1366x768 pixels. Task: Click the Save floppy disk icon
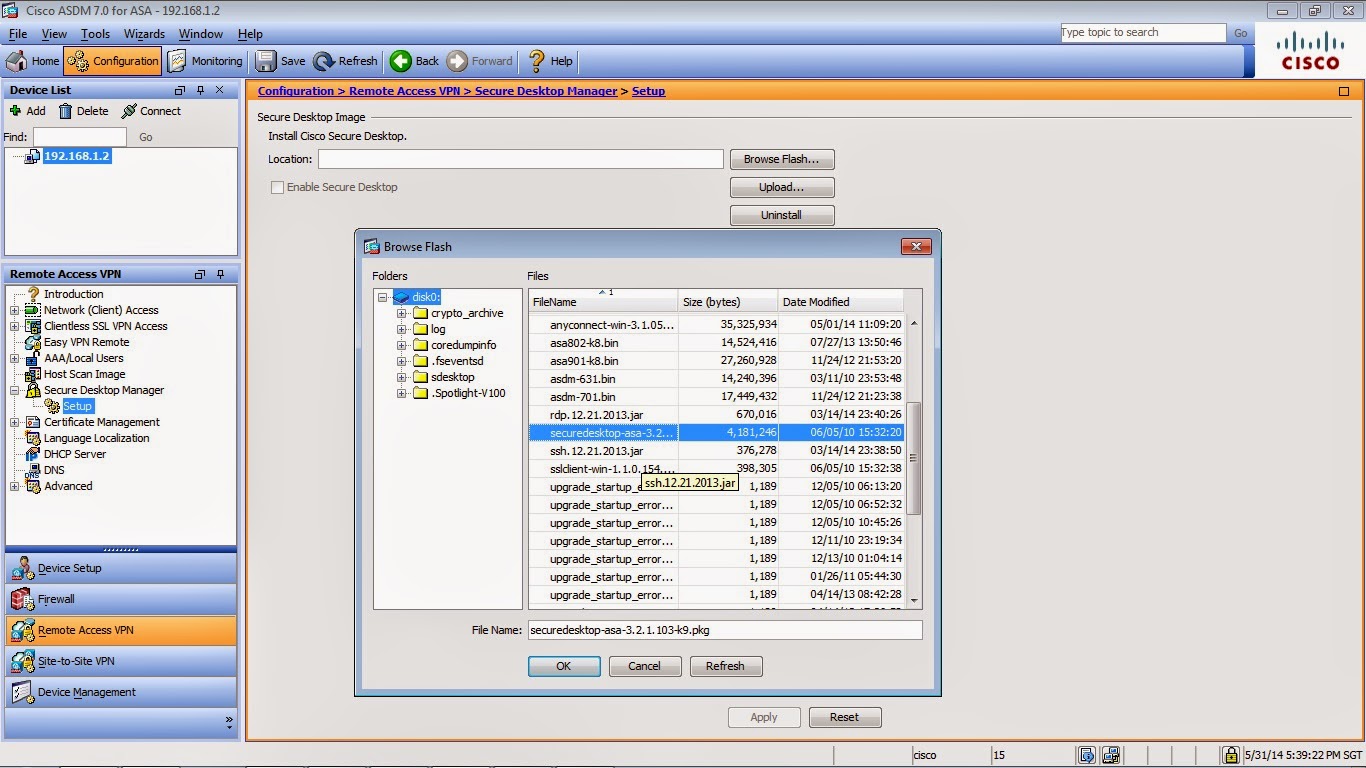click(266, 61)
